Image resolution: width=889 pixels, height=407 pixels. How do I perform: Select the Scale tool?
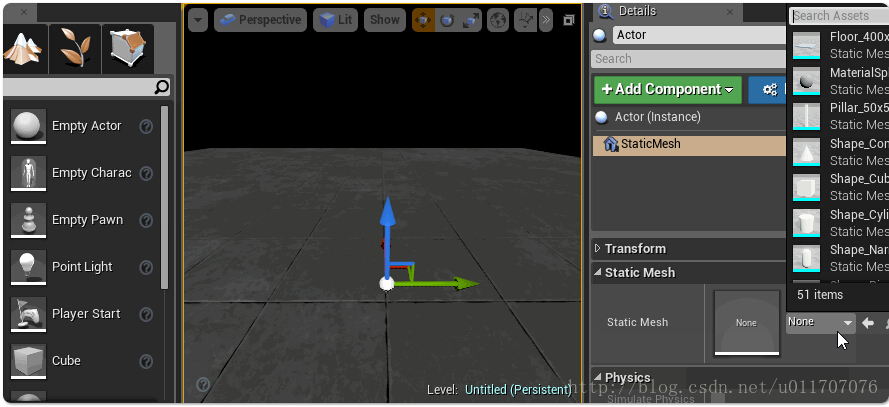(471, 20)
